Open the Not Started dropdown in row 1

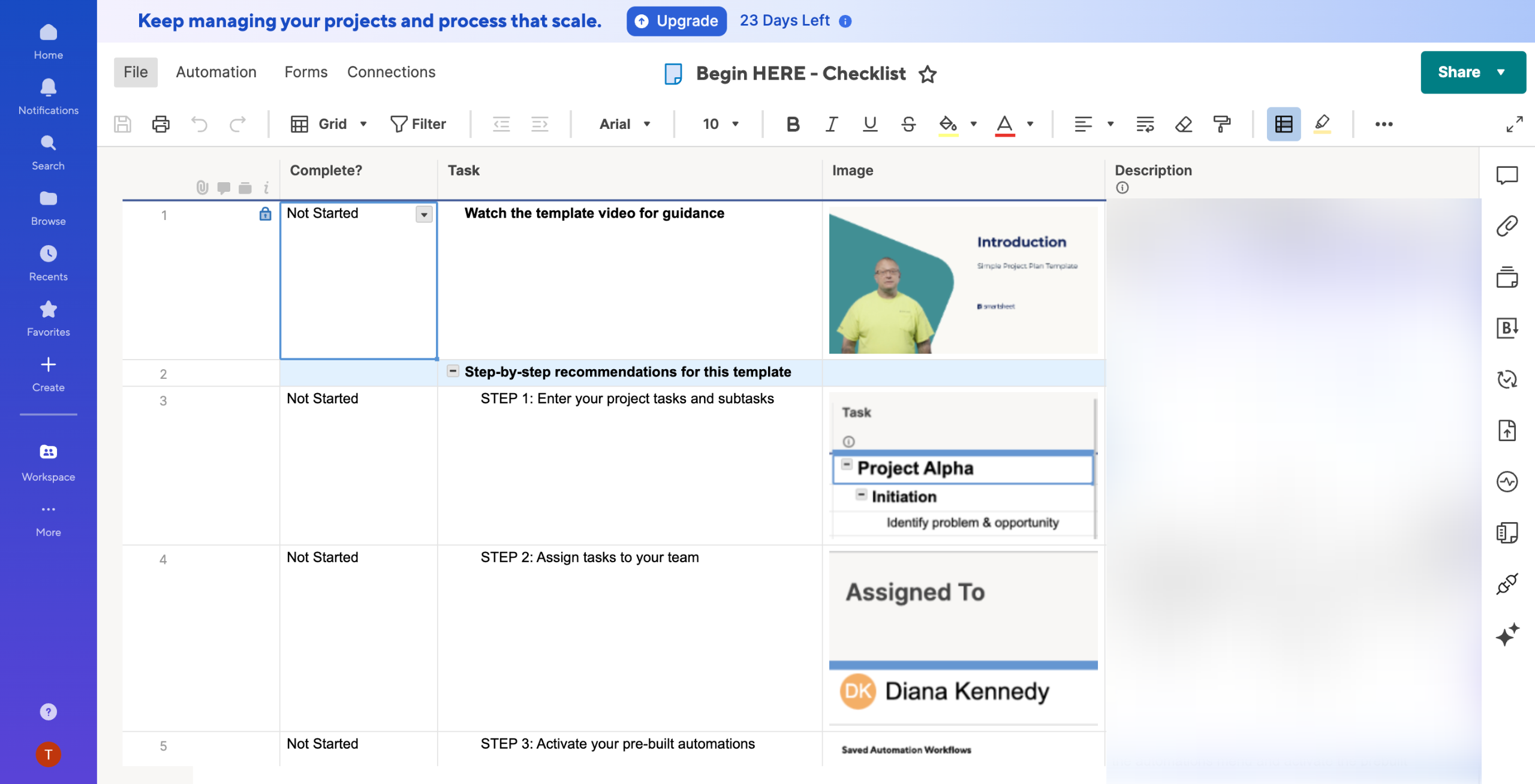pyautogui.click(x=424, y=215)
